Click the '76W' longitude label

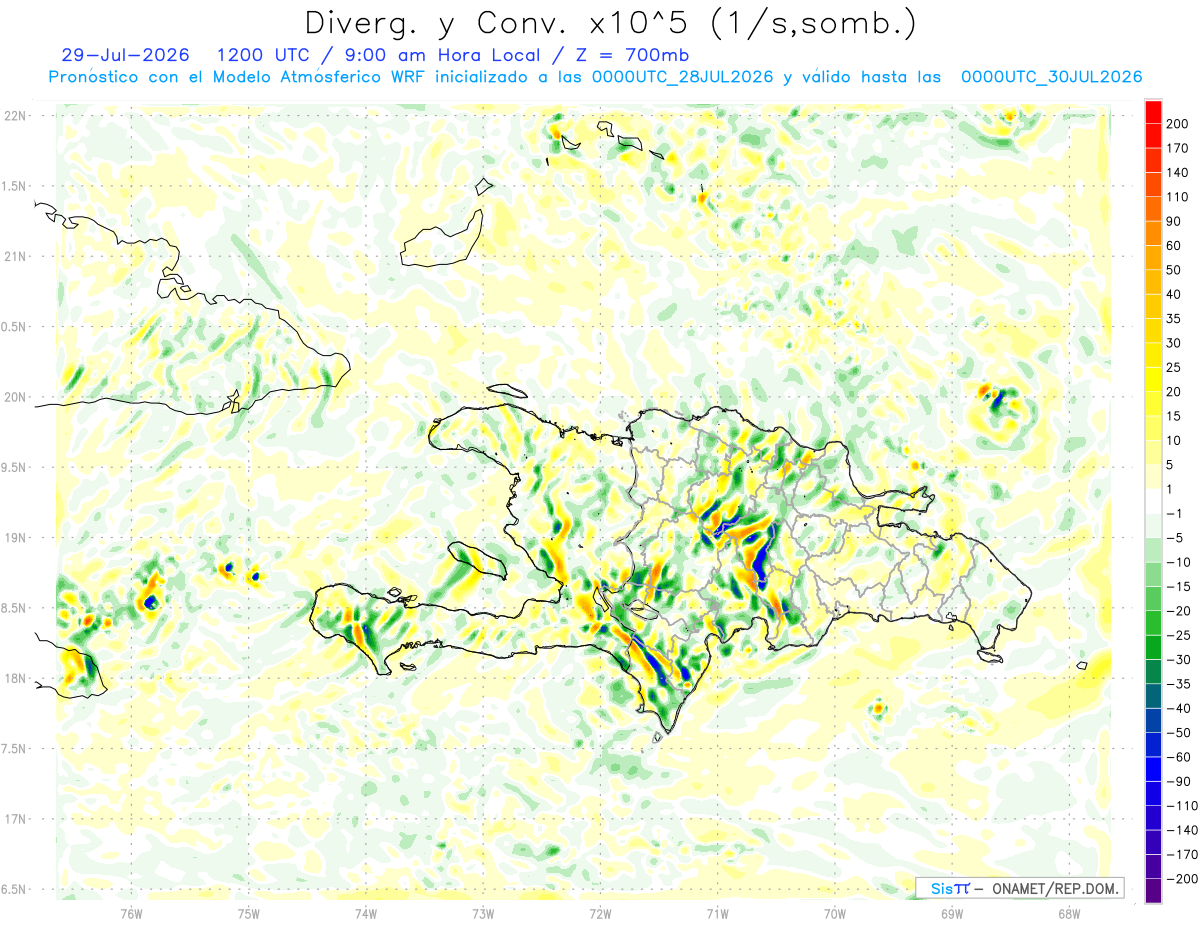[131, 913]
